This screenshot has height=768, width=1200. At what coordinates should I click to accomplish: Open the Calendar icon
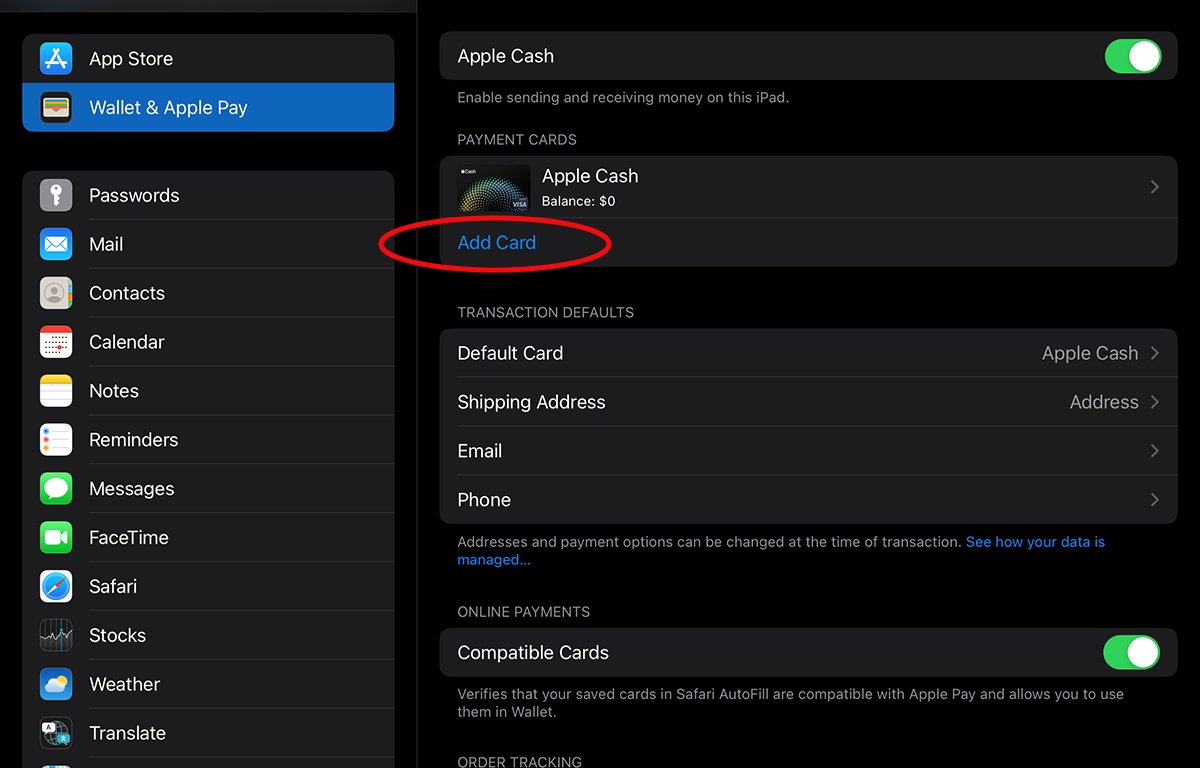coord(56,342)
